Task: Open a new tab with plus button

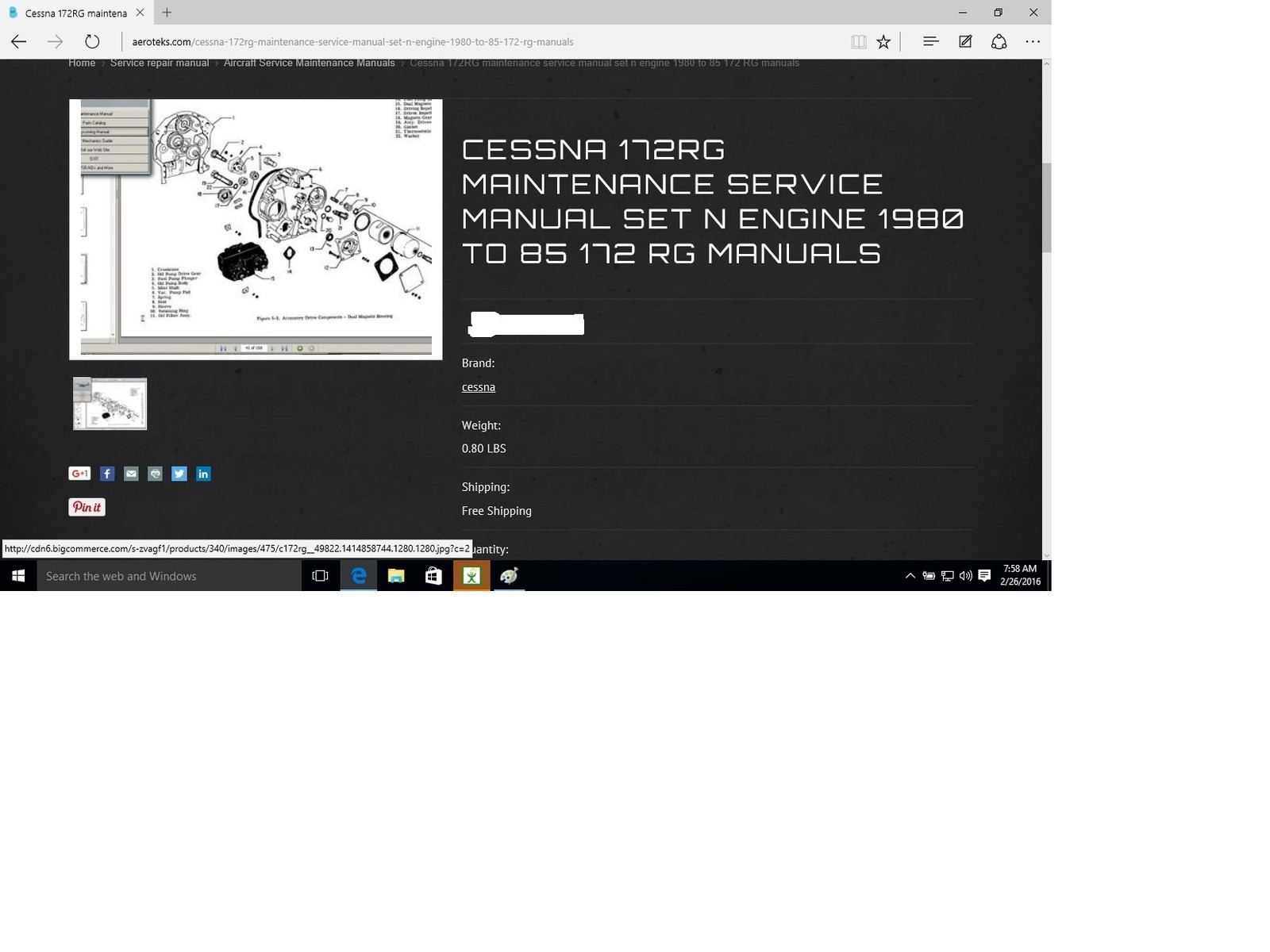Action: pyautogui.click(x=167, y=13)
